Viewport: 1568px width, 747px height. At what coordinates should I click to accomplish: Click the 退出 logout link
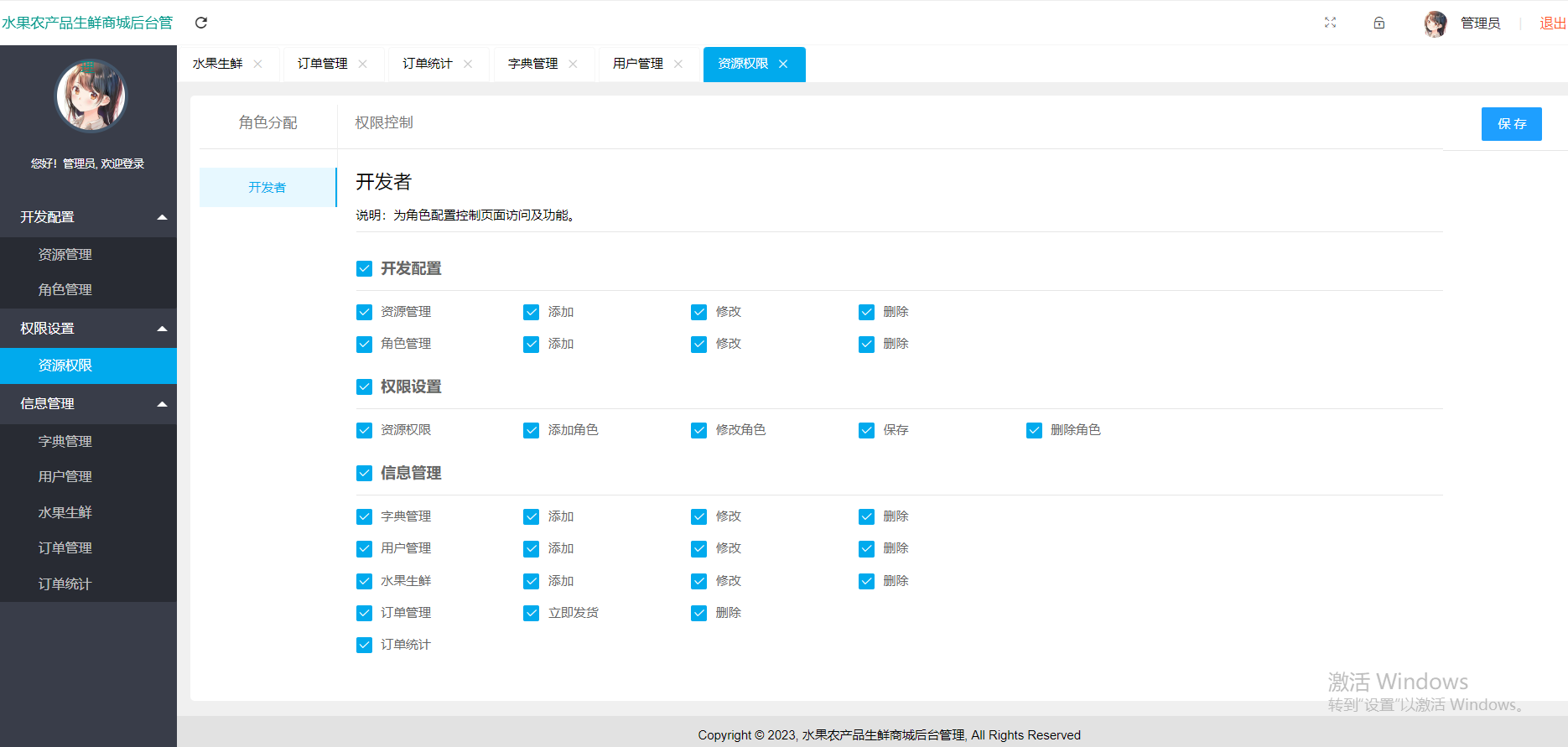coord(1552,23)
